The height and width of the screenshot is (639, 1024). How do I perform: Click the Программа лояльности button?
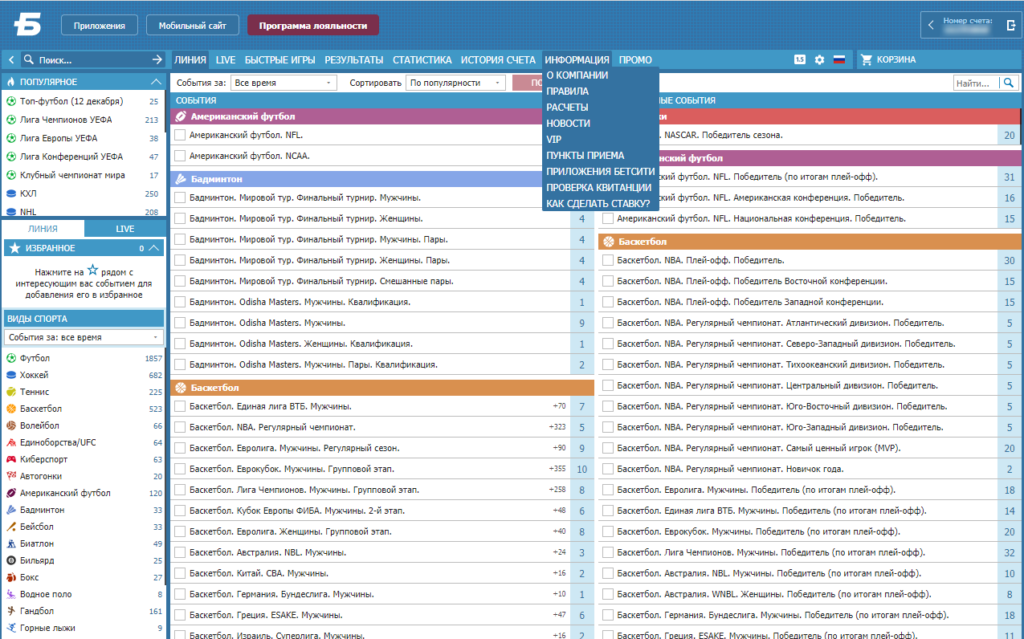[313, 25]
